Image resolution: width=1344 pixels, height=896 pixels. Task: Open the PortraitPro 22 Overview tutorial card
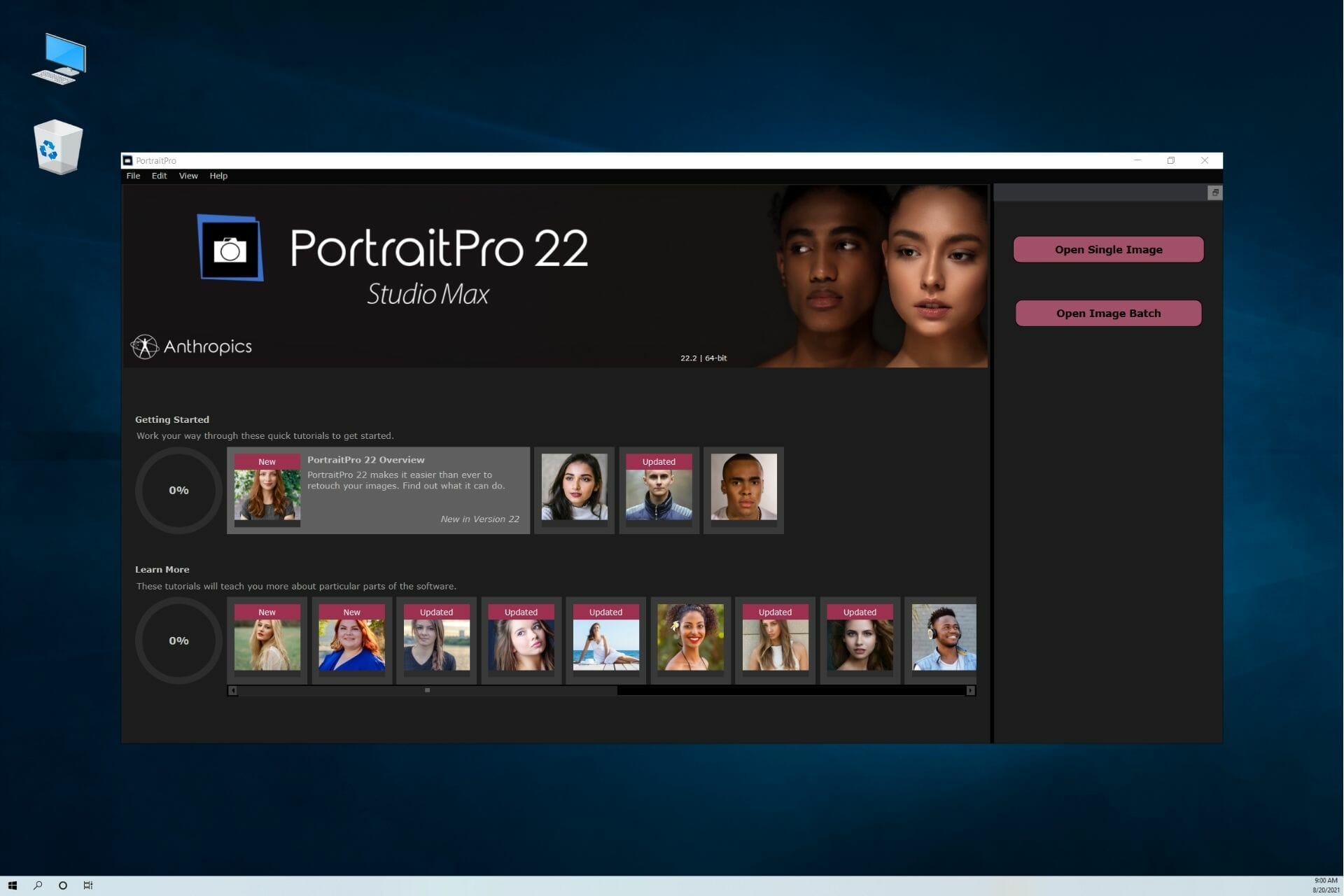coord(378,491)
